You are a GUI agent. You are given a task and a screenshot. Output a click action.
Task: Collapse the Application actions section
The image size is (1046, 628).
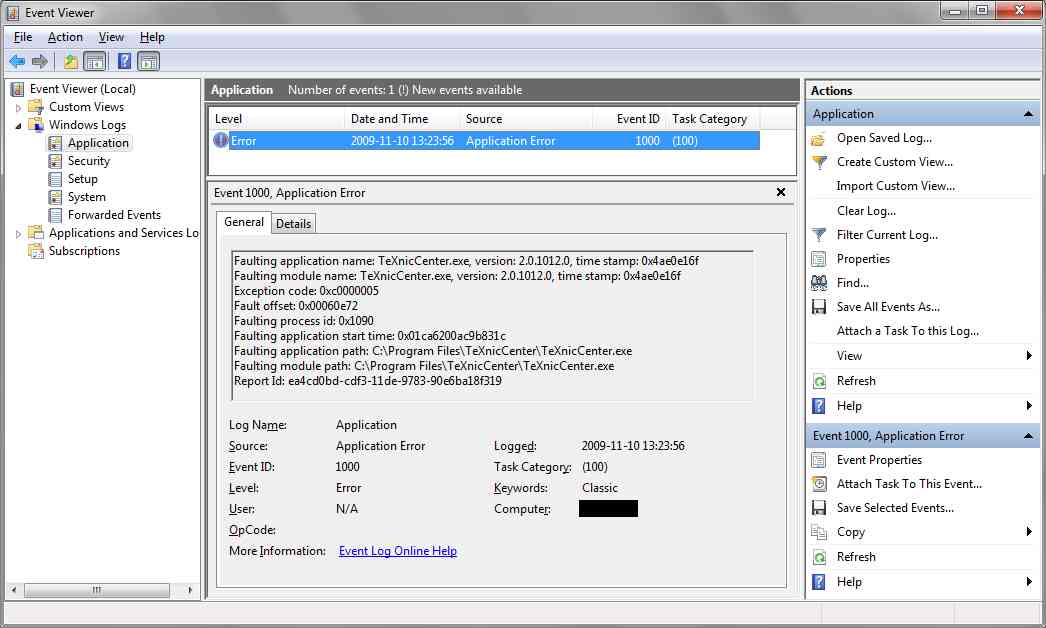[x=1028, y=114]
